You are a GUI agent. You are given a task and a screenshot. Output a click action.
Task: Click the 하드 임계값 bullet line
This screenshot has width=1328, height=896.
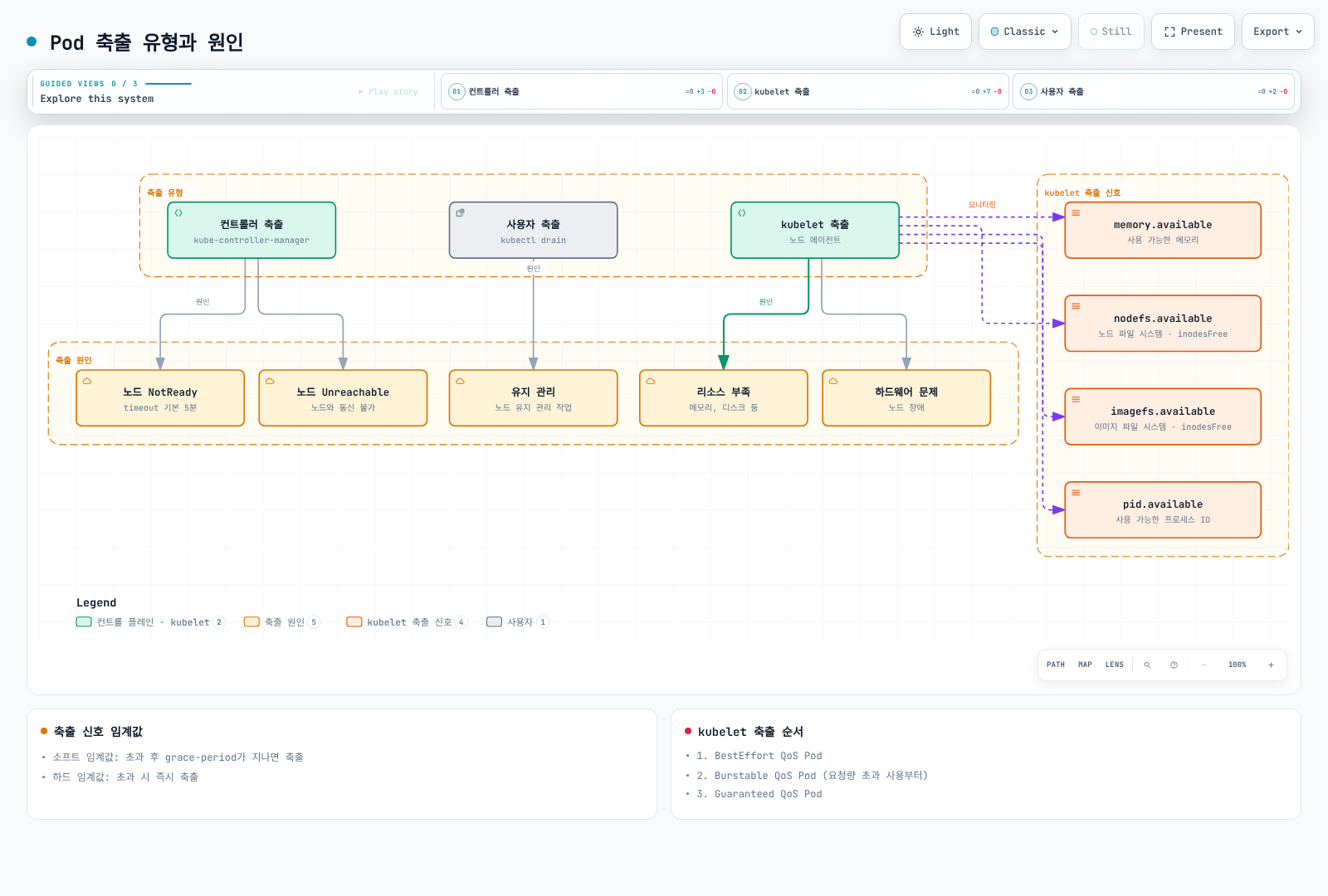coord(125,777)
